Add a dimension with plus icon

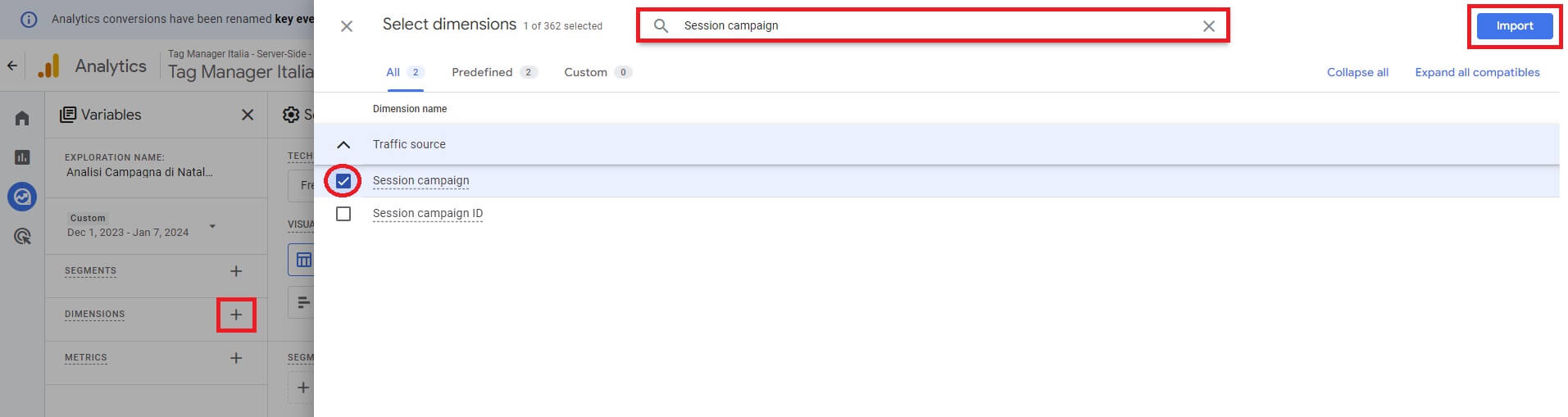236,315
